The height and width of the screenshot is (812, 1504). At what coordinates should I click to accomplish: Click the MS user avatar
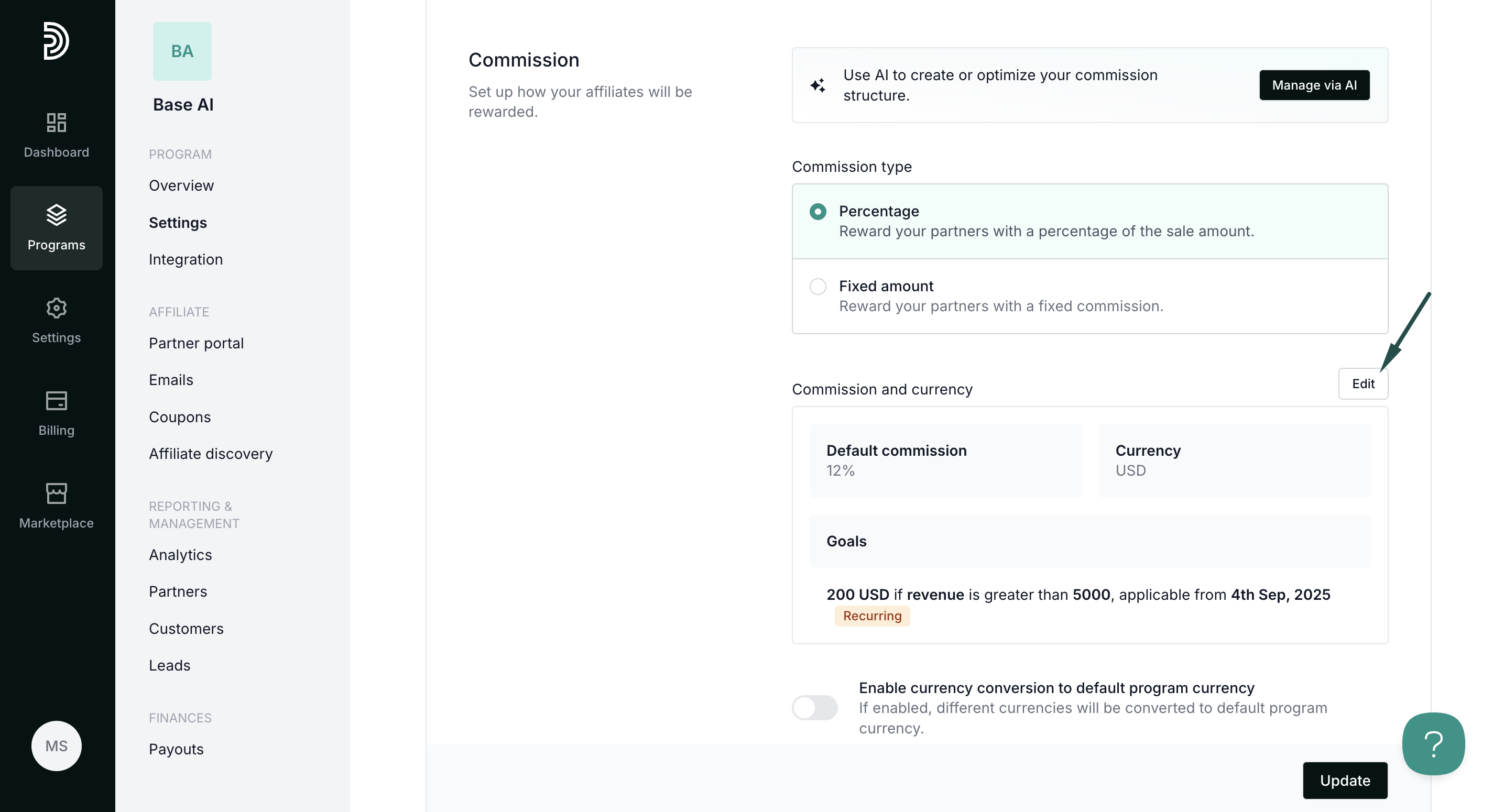coord(56,745)
